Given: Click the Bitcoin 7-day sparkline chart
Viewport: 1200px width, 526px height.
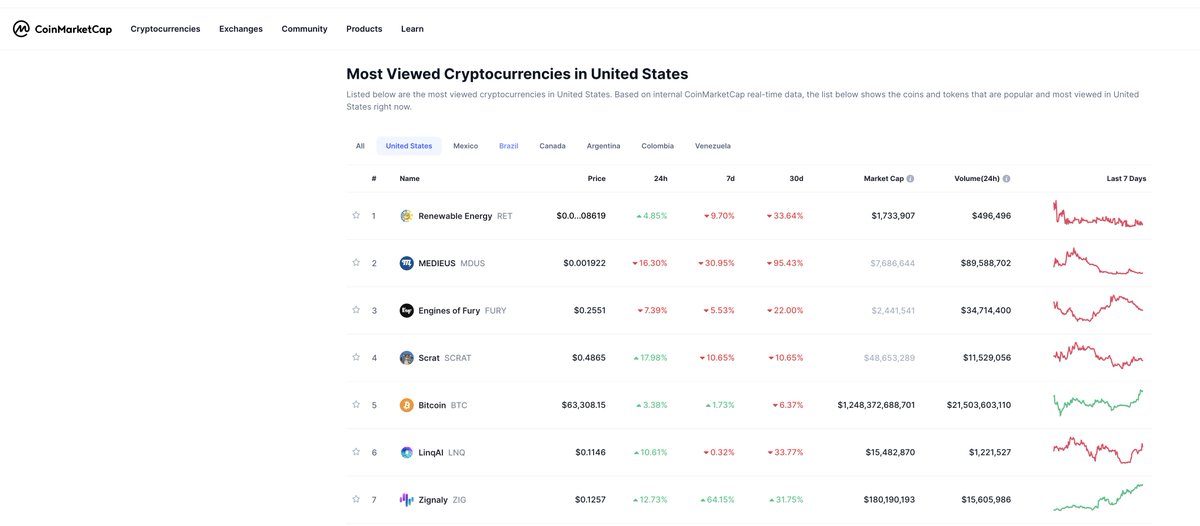Looking at the screenshot, I should [1098, 404].
